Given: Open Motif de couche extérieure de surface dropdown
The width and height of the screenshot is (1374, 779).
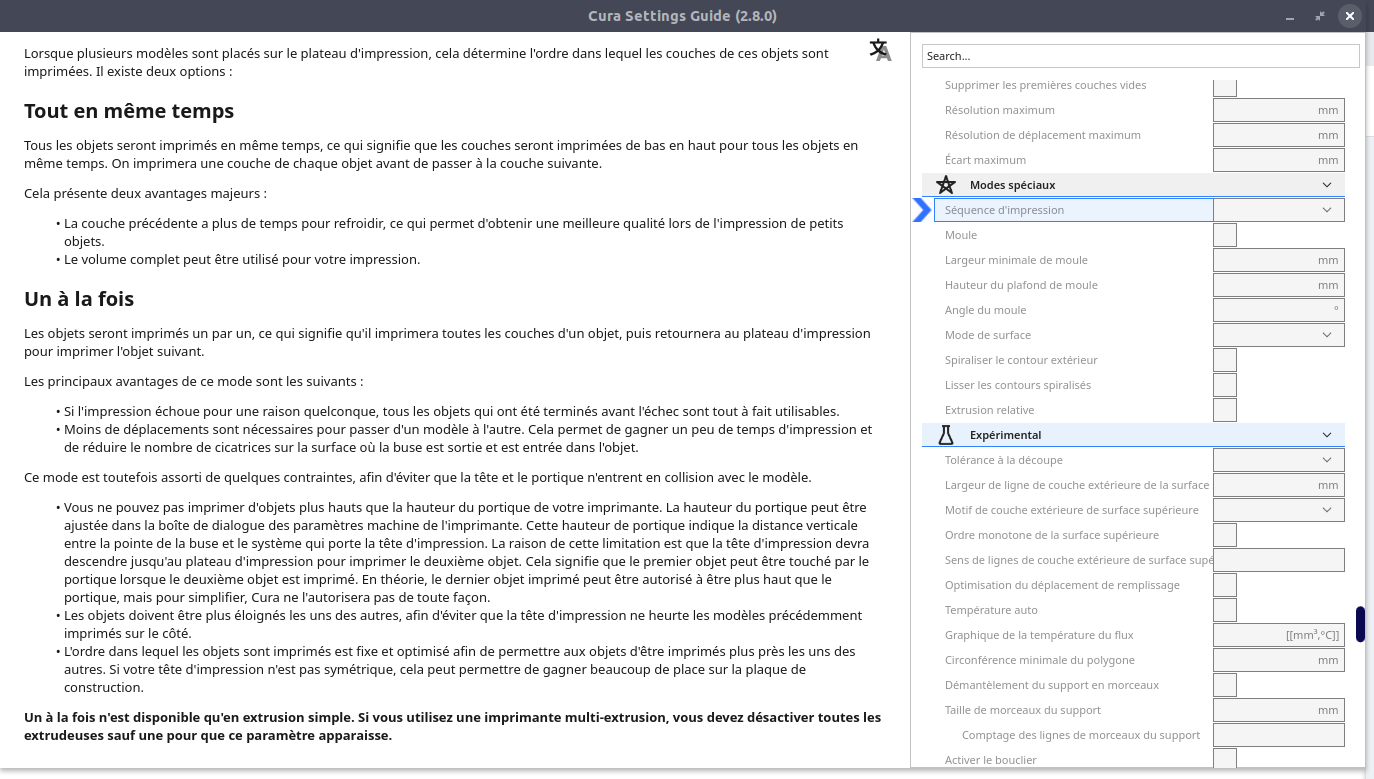Looking at the screenshot, I should coord(1279,510).
